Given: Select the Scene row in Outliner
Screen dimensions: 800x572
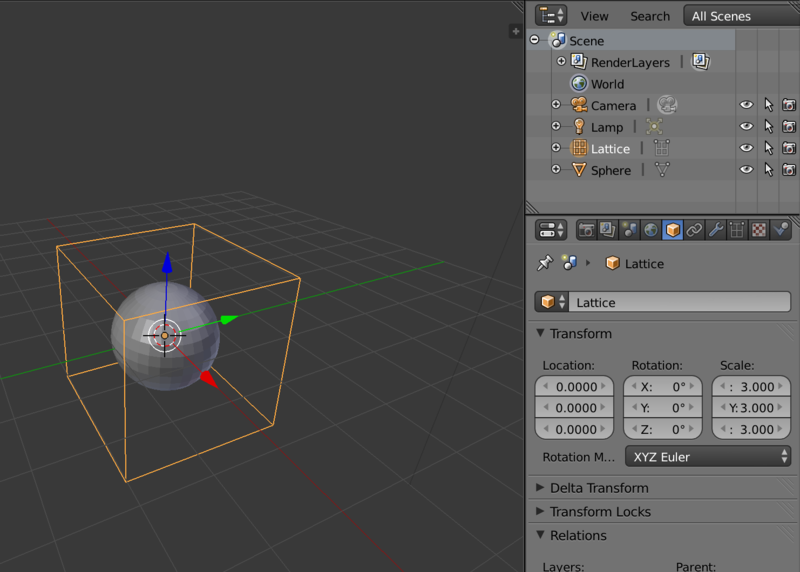Looking at the screenshot, I should click(x=631, y=40).
